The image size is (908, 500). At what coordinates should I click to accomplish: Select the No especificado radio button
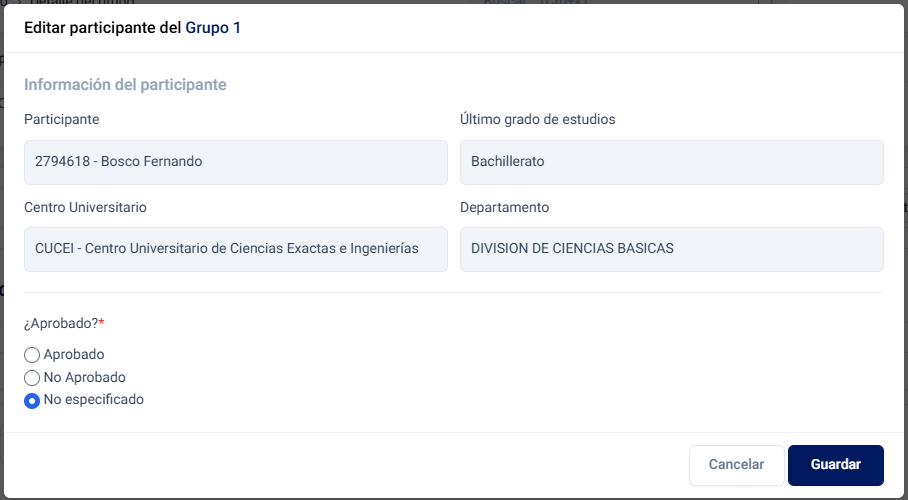(32, 400)
